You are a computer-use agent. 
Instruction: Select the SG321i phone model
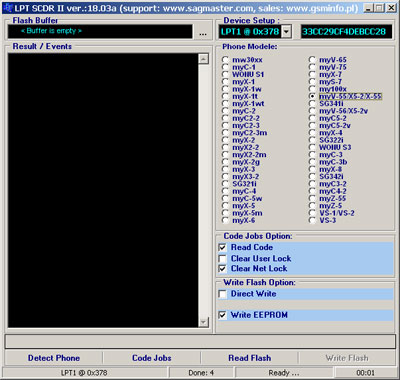coord(226,184)
